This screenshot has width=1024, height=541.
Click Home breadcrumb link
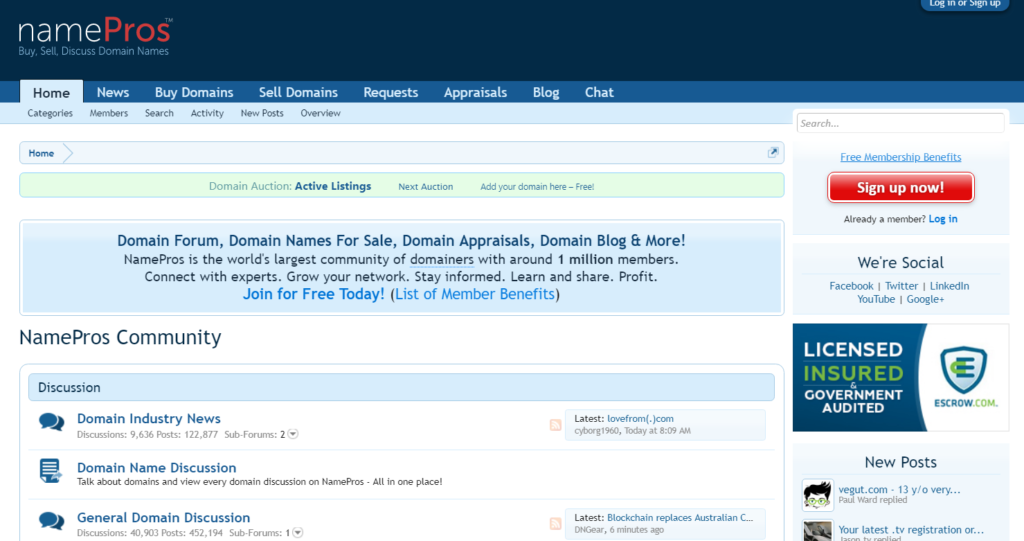[x=41, y=153]
